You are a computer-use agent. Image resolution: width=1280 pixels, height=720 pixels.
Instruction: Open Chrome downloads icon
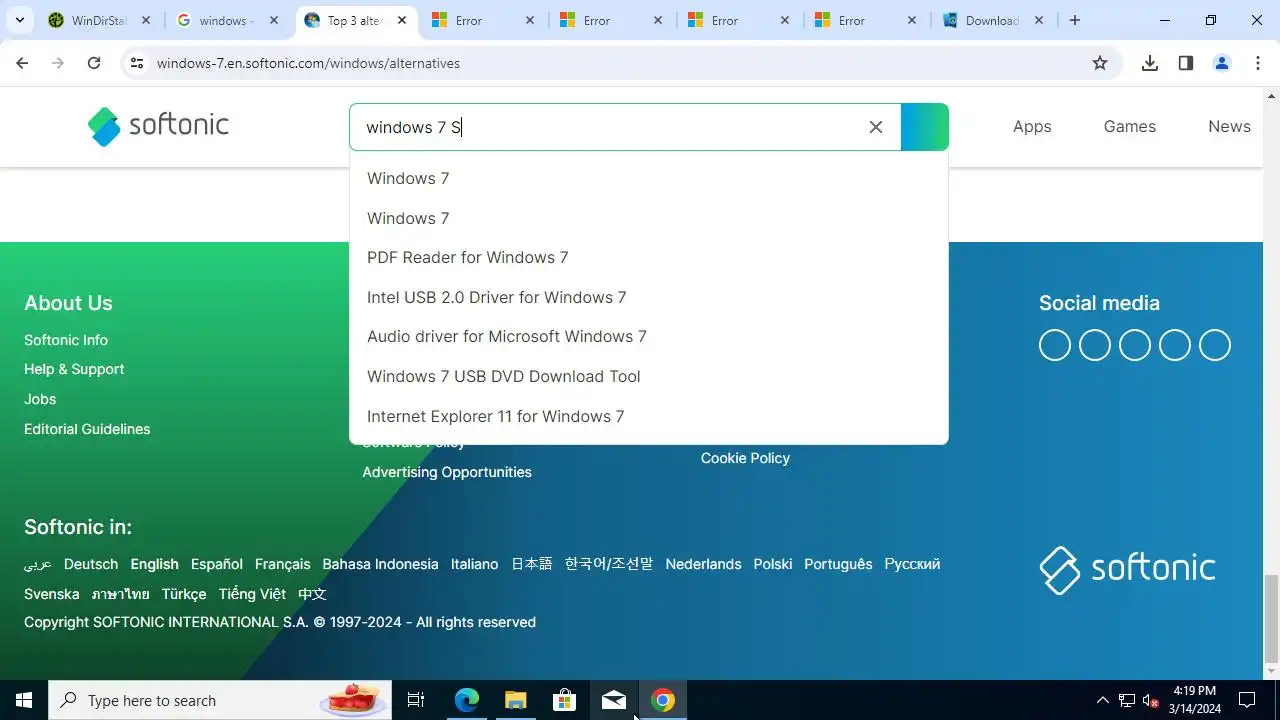point(1150,63)
